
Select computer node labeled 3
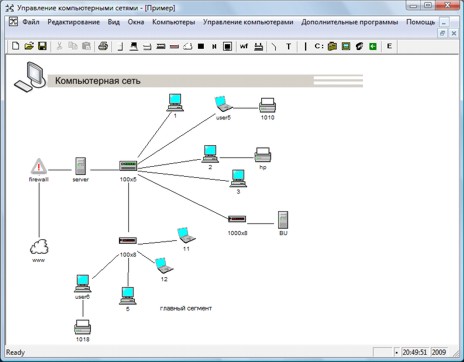click(x=238, y=178)
